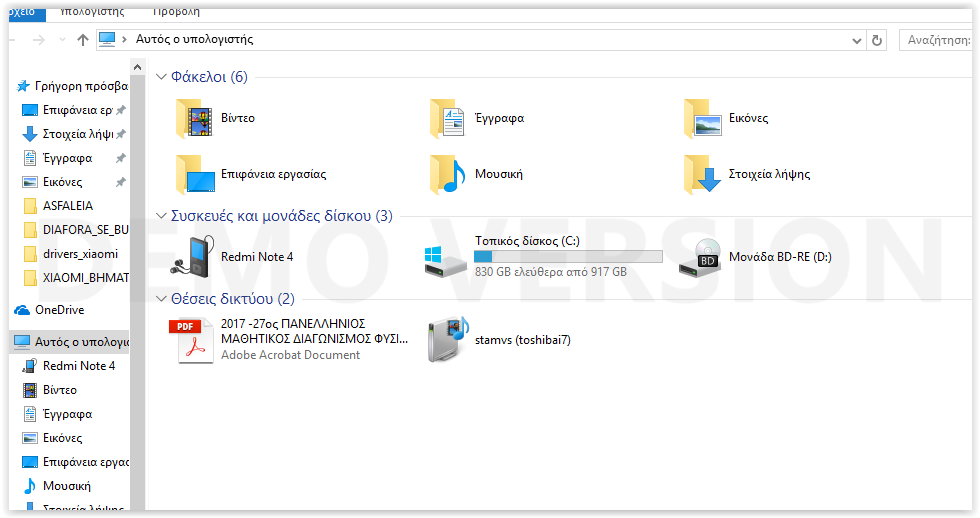Viewport: 980px width, 518px height.
Task: Collapse the Συσκευές και μονάδες δίσκου group
Action: pos(161,216)
